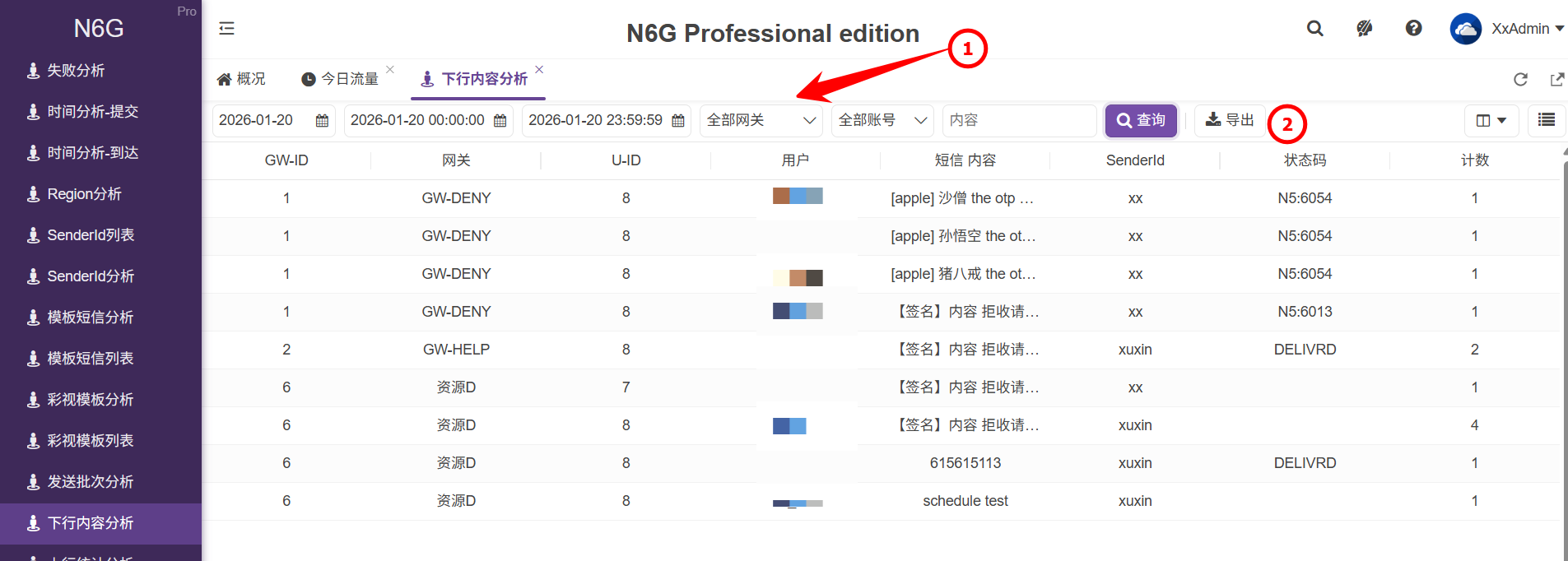This screenshot has height=561, width=1568.
Task: Open the column visibility dropdown
Action: click(1491, 120)
